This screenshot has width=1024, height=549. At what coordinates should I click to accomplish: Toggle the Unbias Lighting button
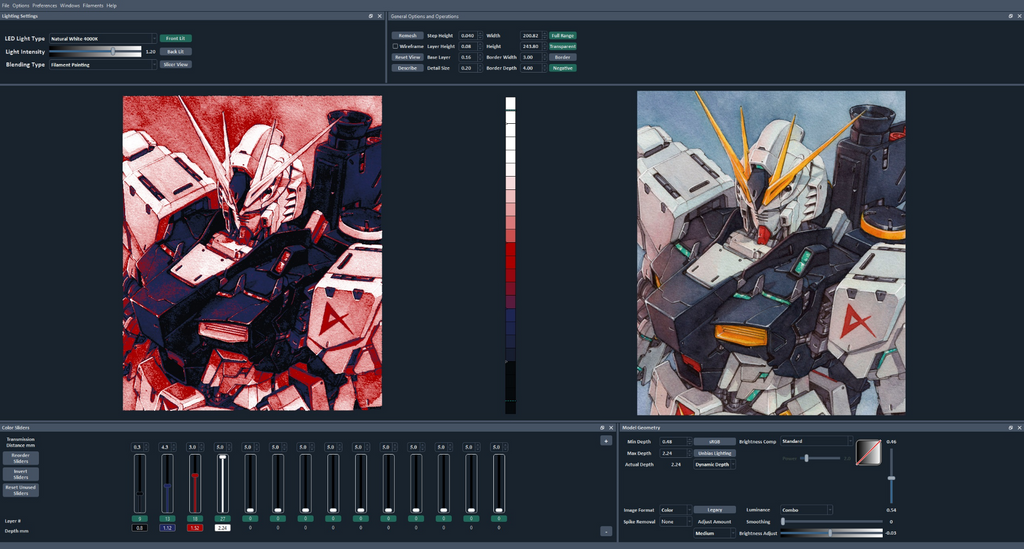coord(714,453)
